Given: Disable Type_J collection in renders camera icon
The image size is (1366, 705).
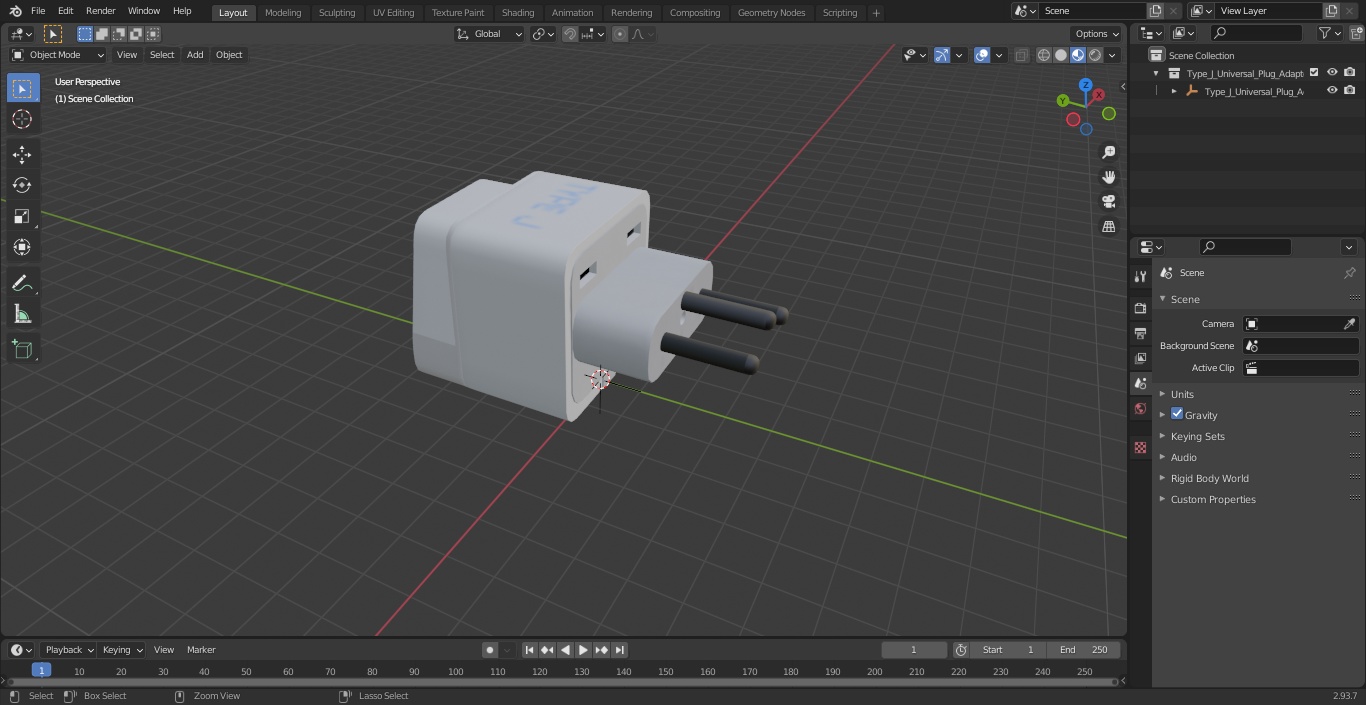Looking at the screenshot, I should [x=1350, y=73].
